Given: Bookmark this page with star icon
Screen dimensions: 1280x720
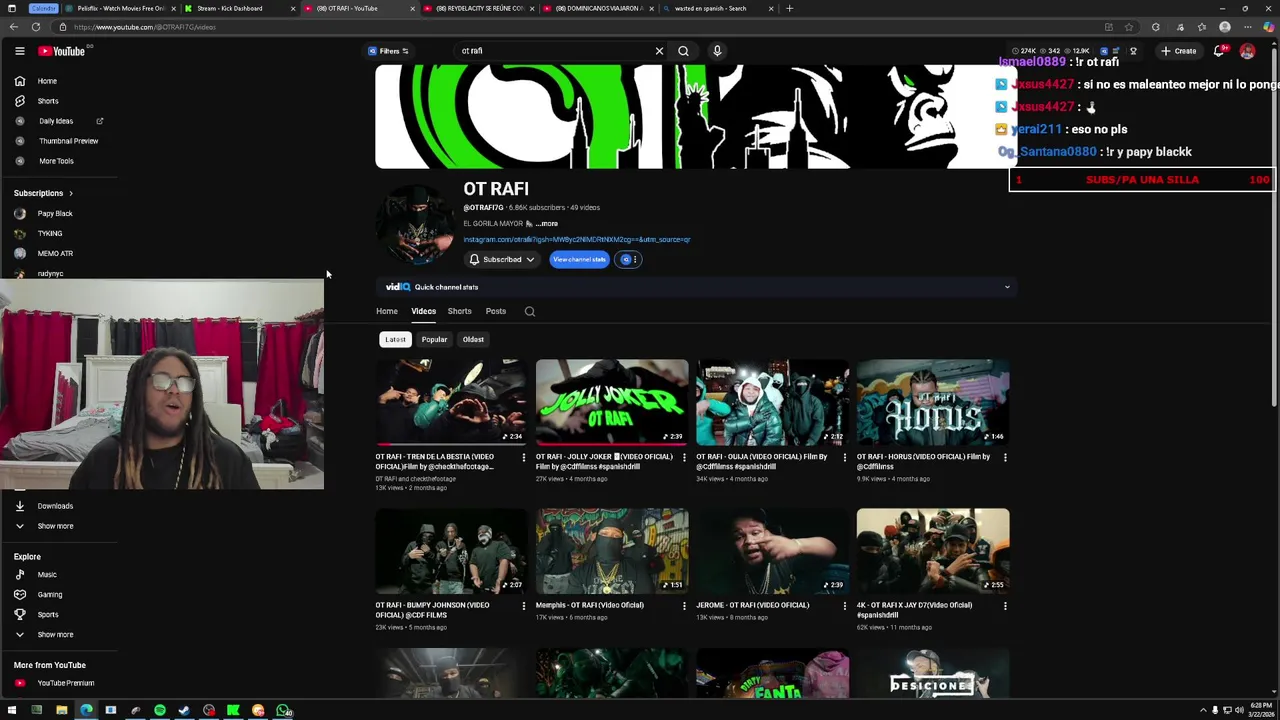Looking at the screenshot, I should (x=1129, y=27).
